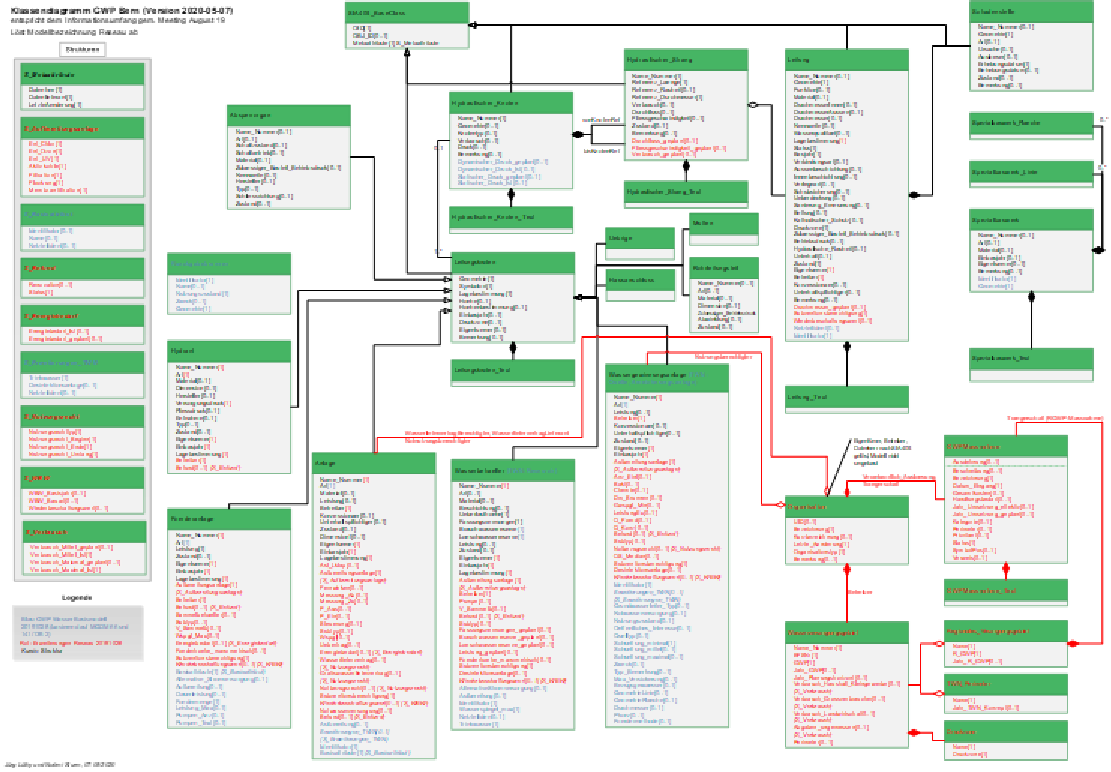Screen dimensions: 1111x772
Task: Click the Legende heading
Action: (x=77, y=597)
